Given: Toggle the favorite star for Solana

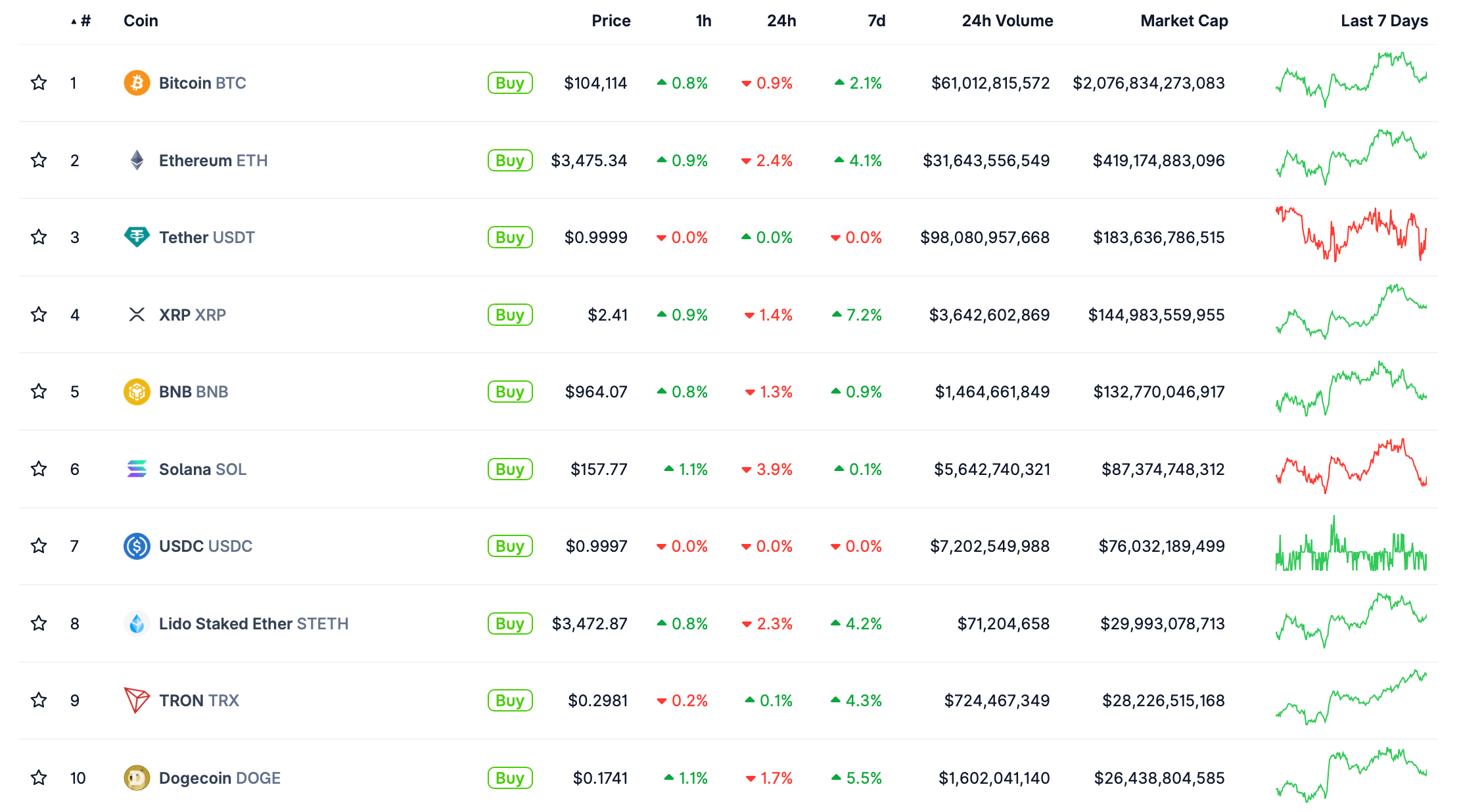Looking at the screenshot, I should pyautogui.click(x=39, y=469).
